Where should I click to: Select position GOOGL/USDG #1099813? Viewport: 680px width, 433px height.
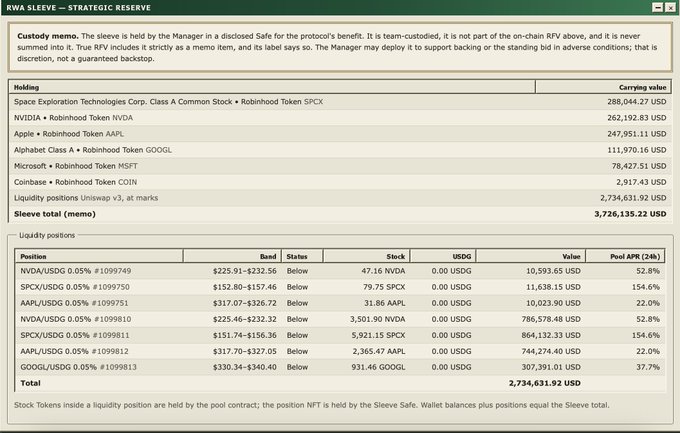(x=340, y=367)
